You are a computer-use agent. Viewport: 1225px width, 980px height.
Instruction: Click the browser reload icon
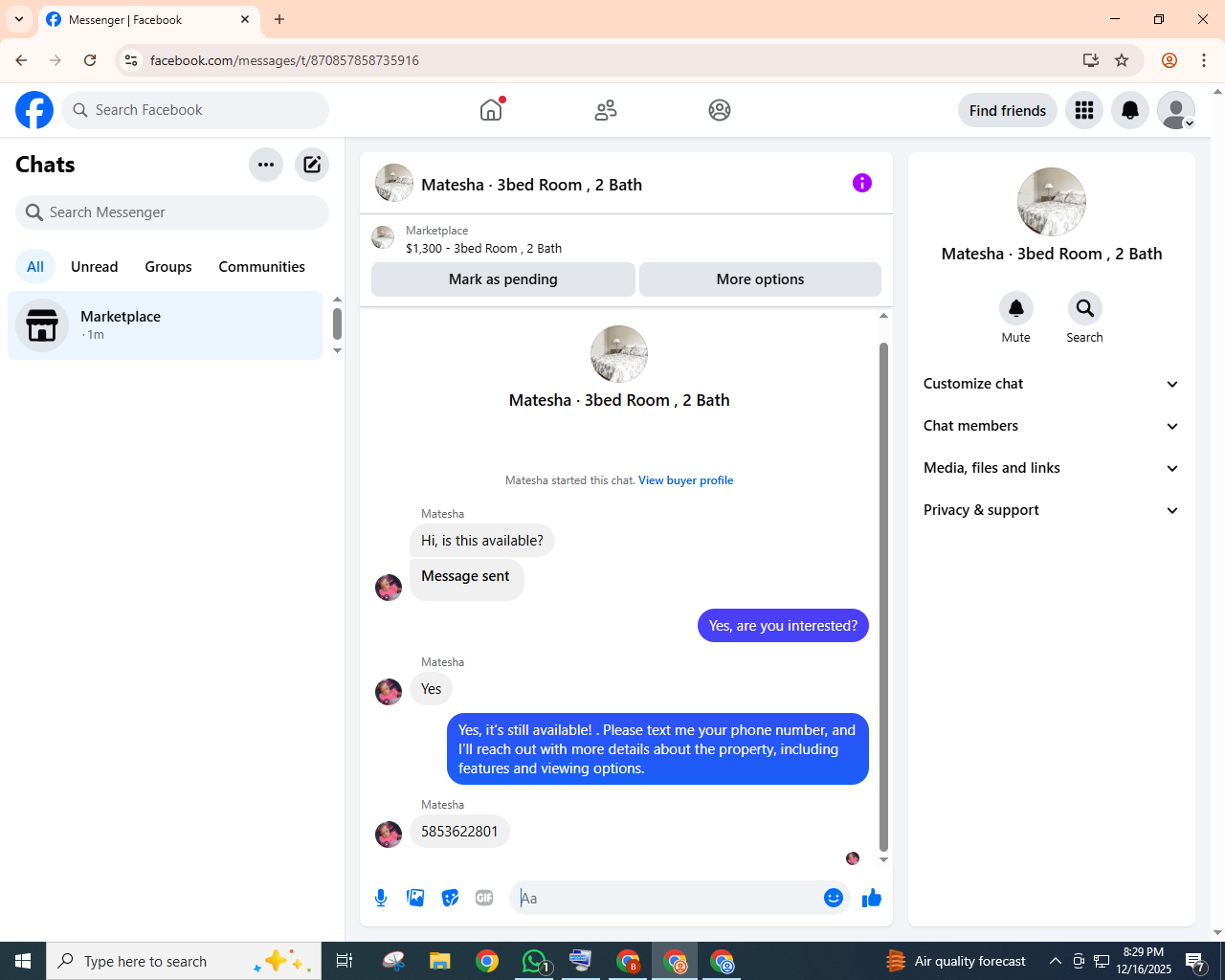(90, 60)
